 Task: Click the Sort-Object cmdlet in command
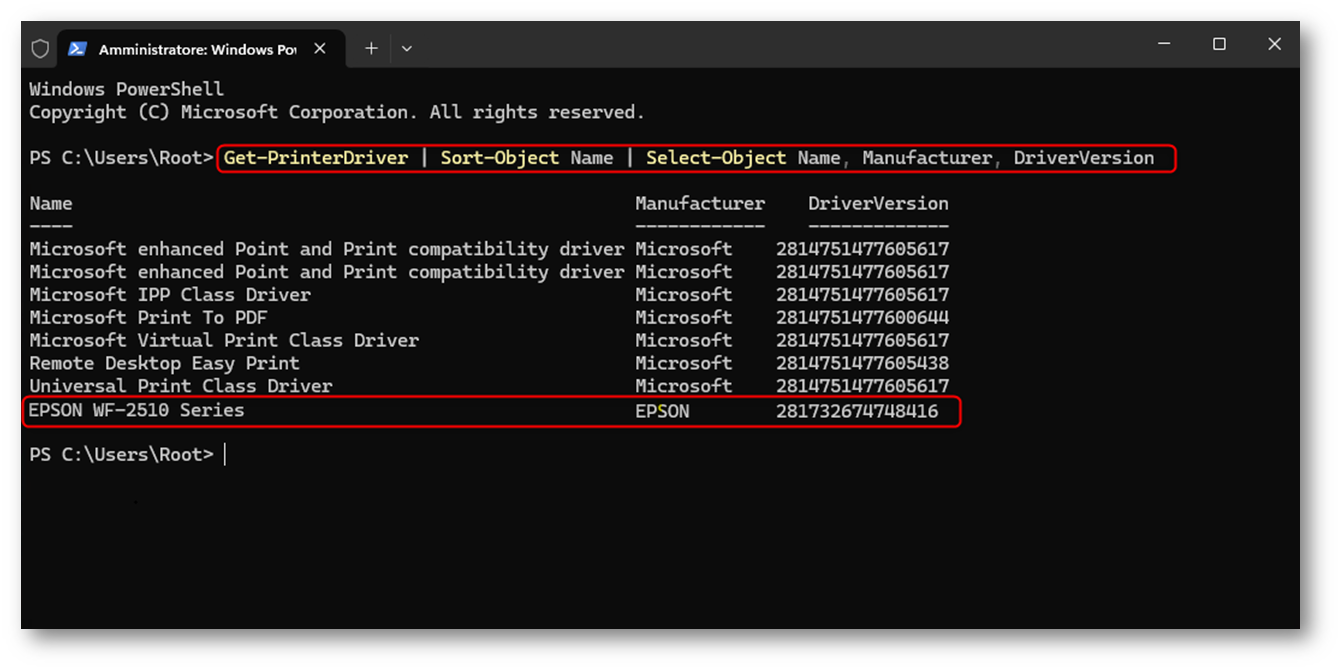pos(500,158)
